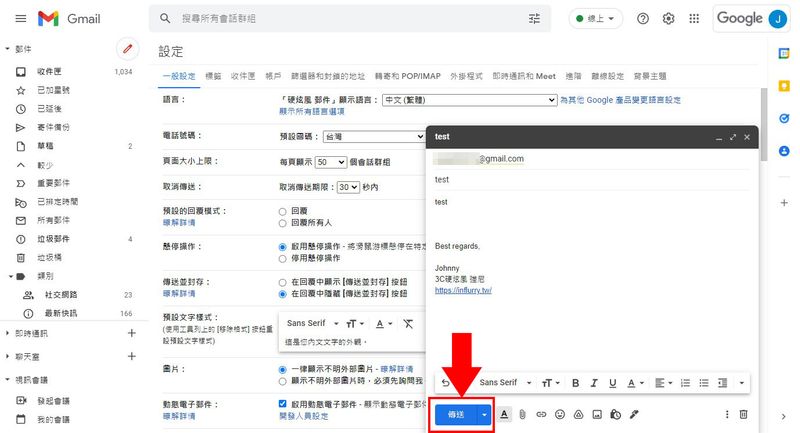800x433 pixels.
Task: Toggle the formatting options A icon
Action: 504,414
